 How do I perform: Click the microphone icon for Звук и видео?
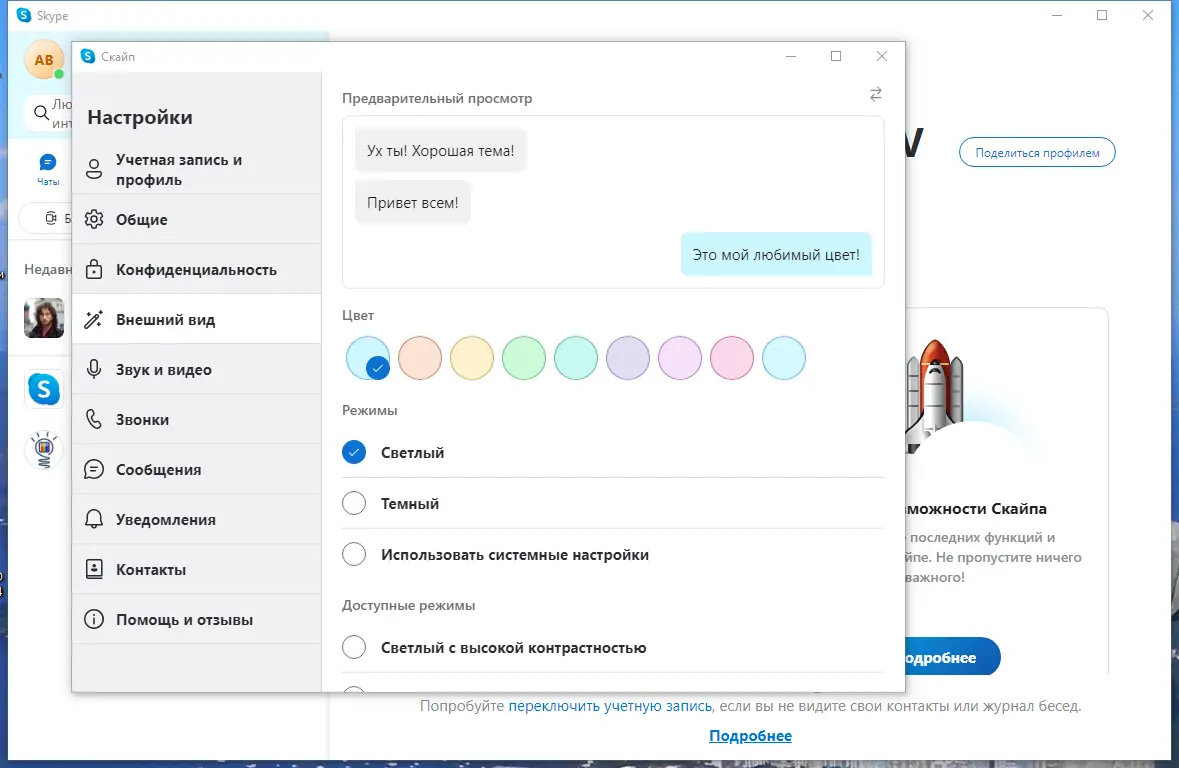coord(94,369)
